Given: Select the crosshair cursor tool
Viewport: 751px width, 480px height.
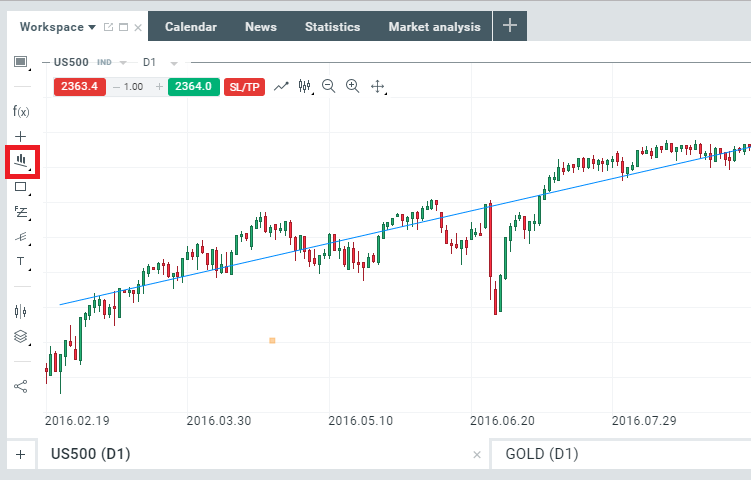Looking at the screenshot, I should click(x=21, y=136).
